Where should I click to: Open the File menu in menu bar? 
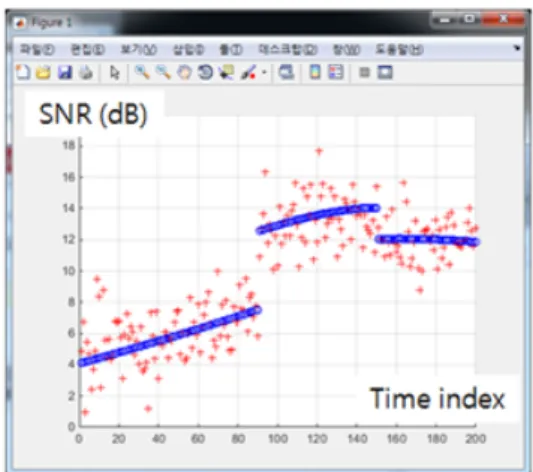[37, 50]
